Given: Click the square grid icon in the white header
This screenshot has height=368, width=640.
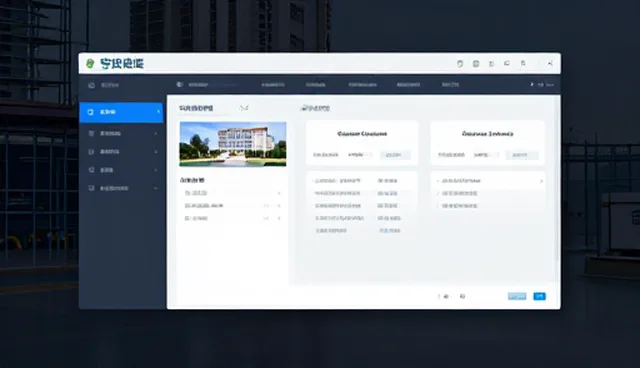Looking at the screenshot, I should [x=476, y=64].
